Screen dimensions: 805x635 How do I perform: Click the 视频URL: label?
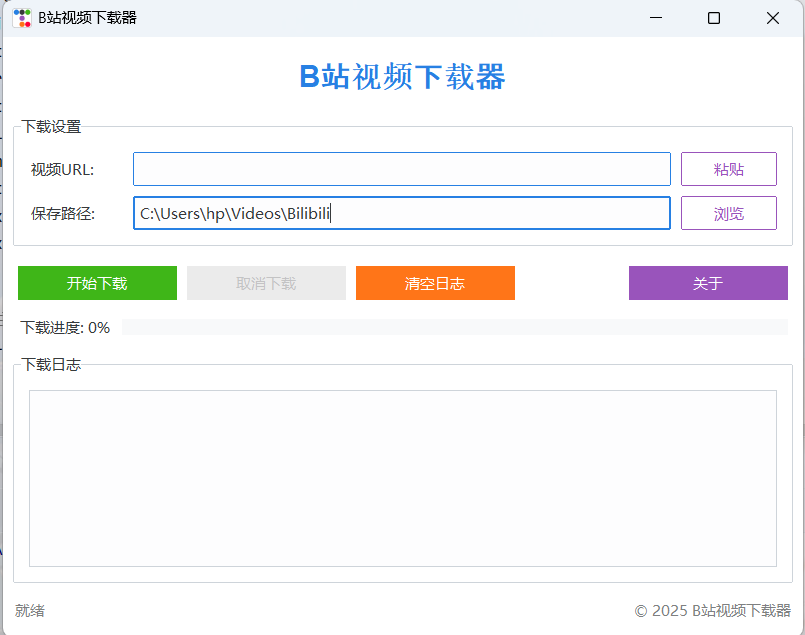coord(63,169)
